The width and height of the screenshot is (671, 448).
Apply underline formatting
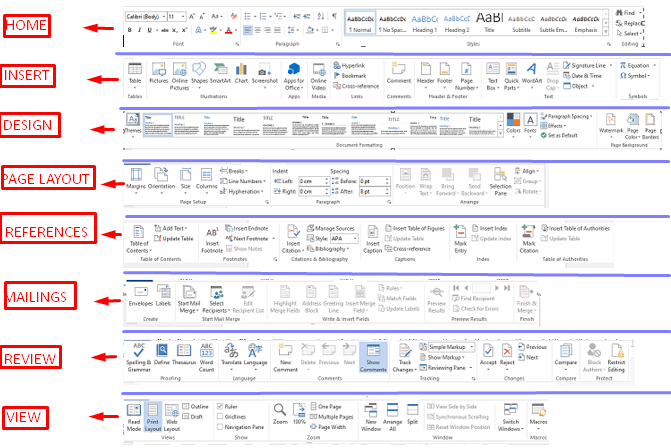tap(149, 30)
